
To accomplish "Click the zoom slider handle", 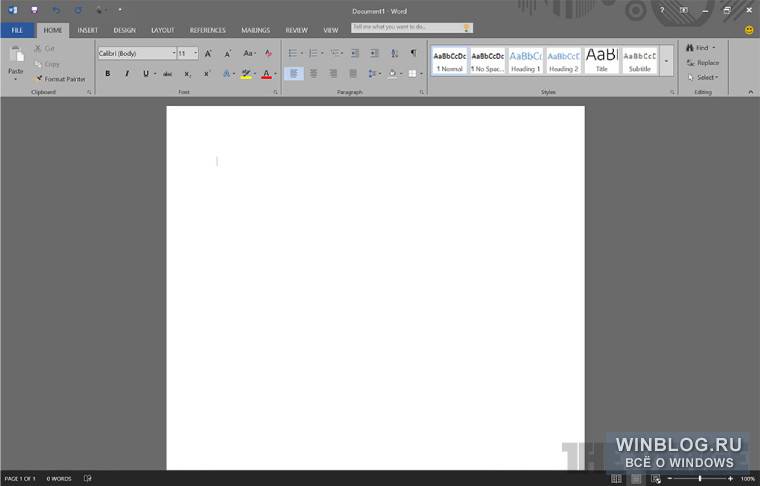I will (x=700, y=479).
